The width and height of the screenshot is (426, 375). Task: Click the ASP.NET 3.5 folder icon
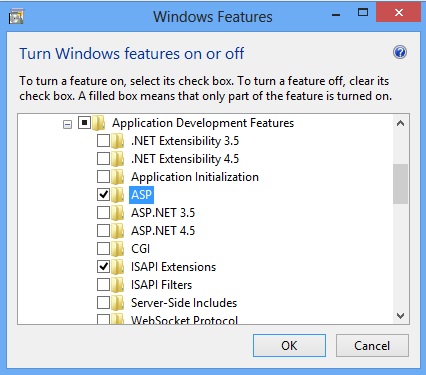(x=117, y=213)
